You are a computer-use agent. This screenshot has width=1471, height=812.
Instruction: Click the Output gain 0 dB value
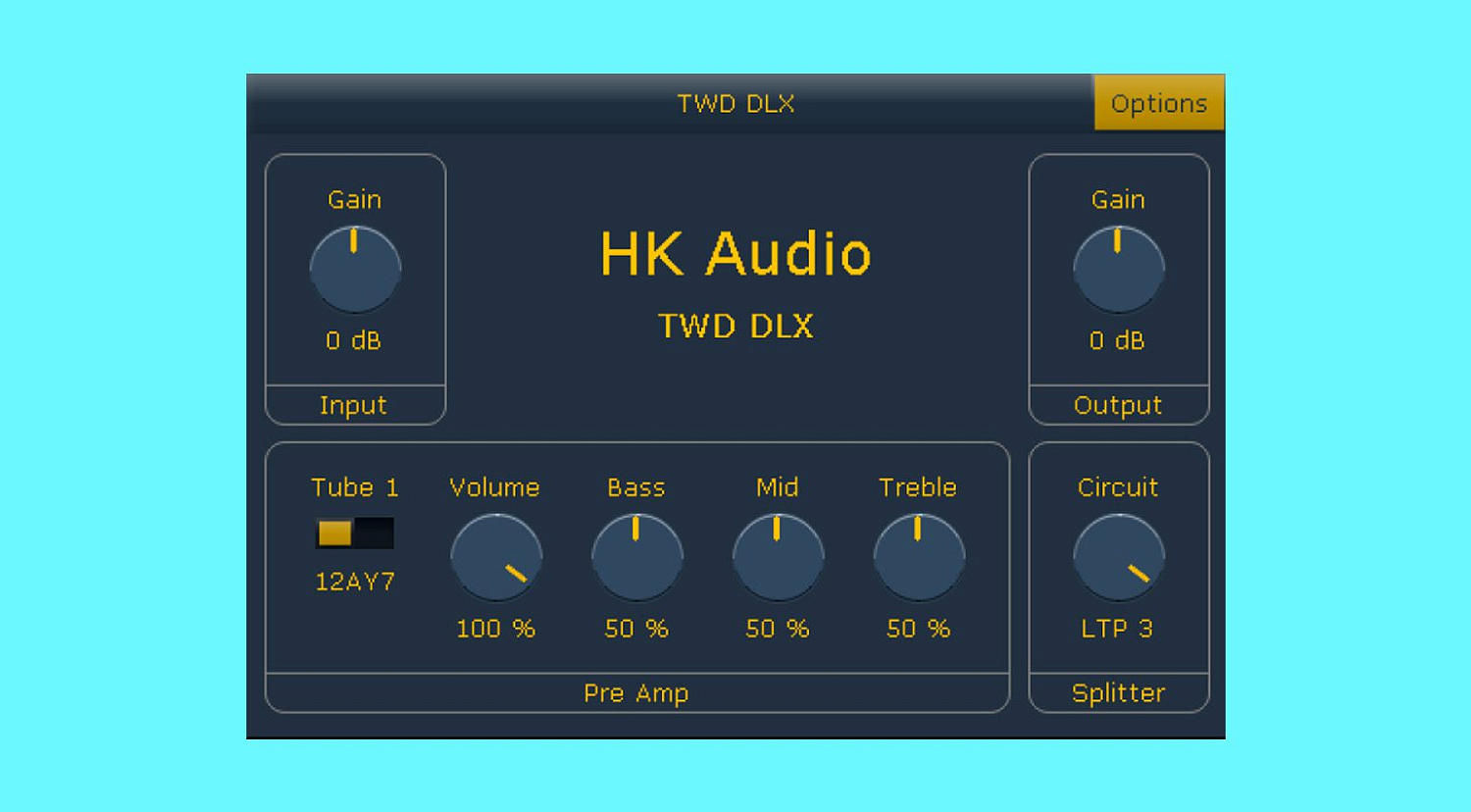1117,340
